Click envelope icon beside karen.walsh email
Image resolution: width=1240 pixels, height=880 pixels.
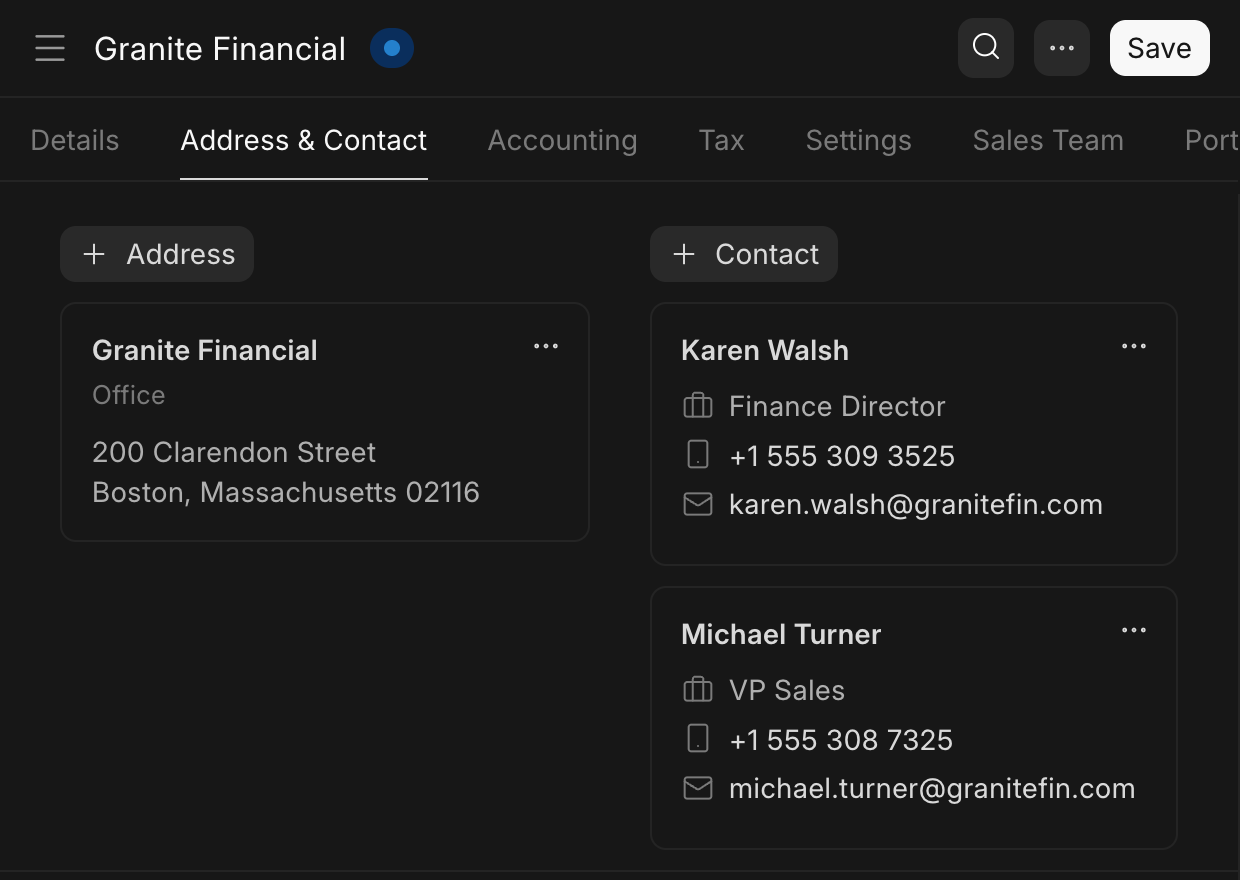698,505
